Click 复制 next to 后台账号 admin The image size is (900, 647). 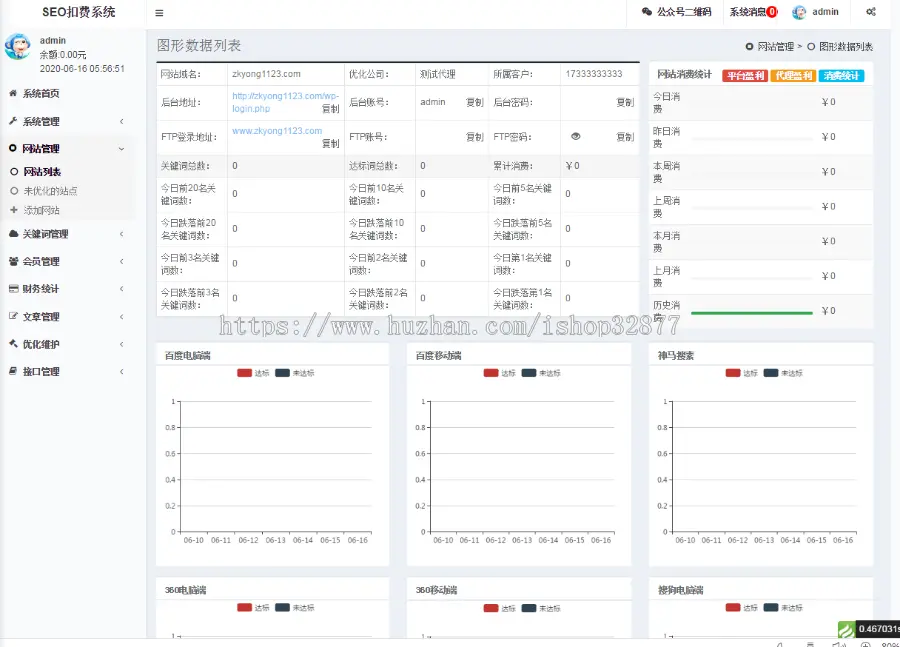[x=474, y=102]
